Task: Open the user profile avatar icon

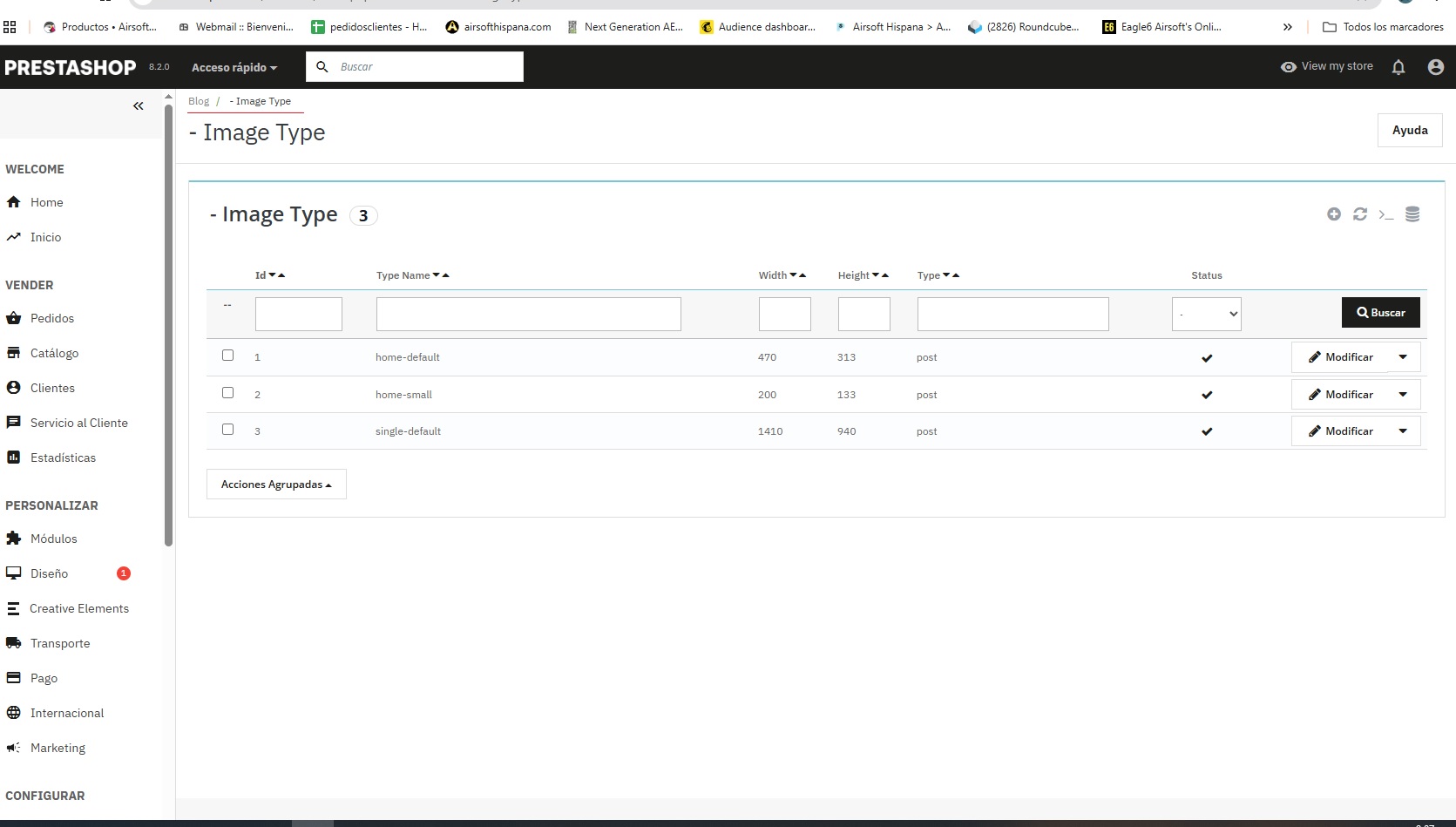Action: (x=1435, y=67)
